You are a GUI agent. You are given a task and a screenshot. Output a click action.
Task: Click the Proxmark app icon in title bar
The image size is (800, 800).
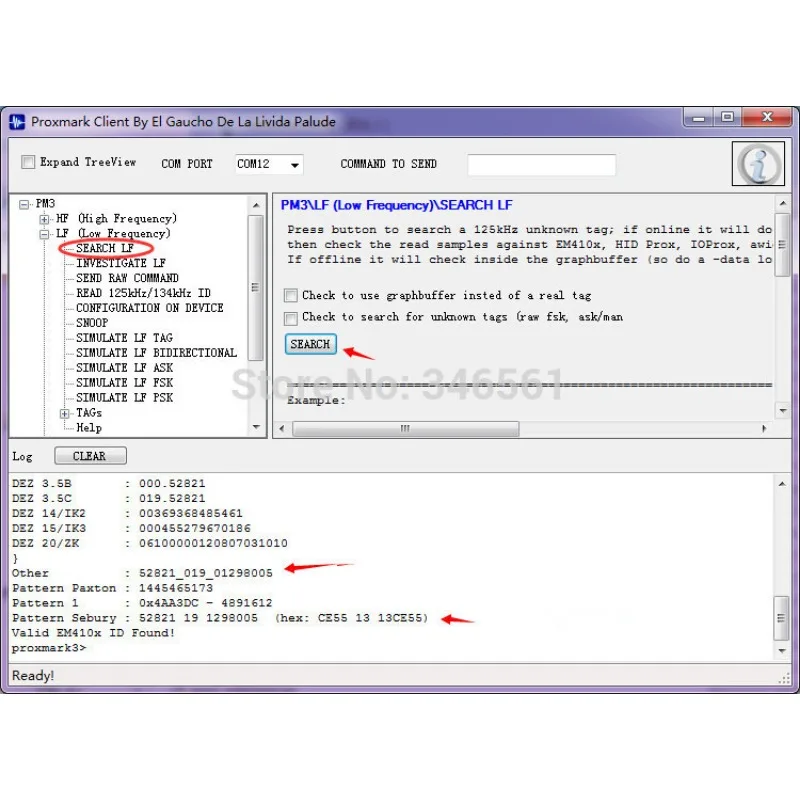[17, 122]
